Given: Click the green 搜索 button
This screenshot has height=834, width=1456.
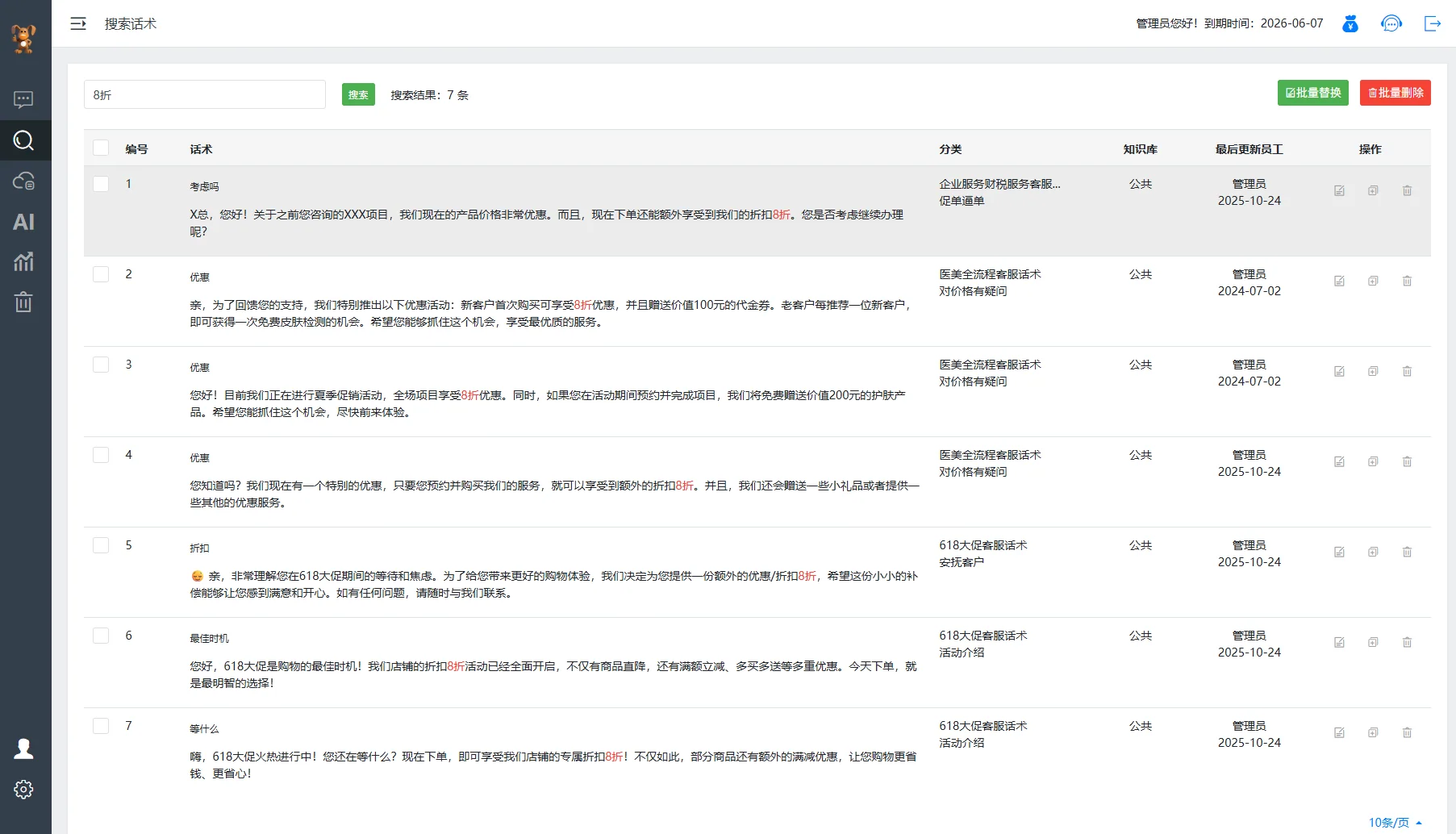Looking at the screenshot, I should 358,94.
